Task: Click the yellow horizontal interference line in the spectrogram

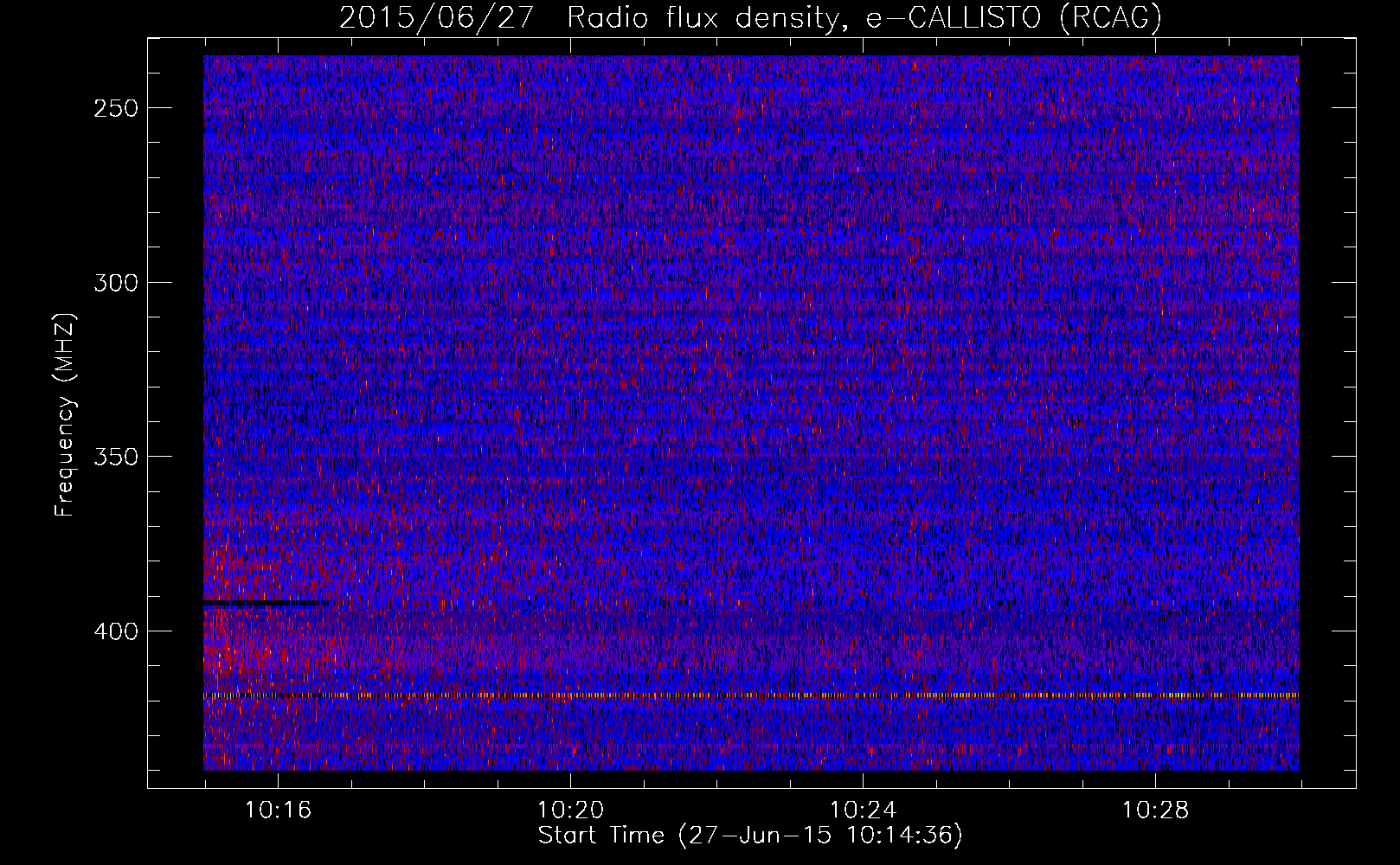Action: point(751,695)
